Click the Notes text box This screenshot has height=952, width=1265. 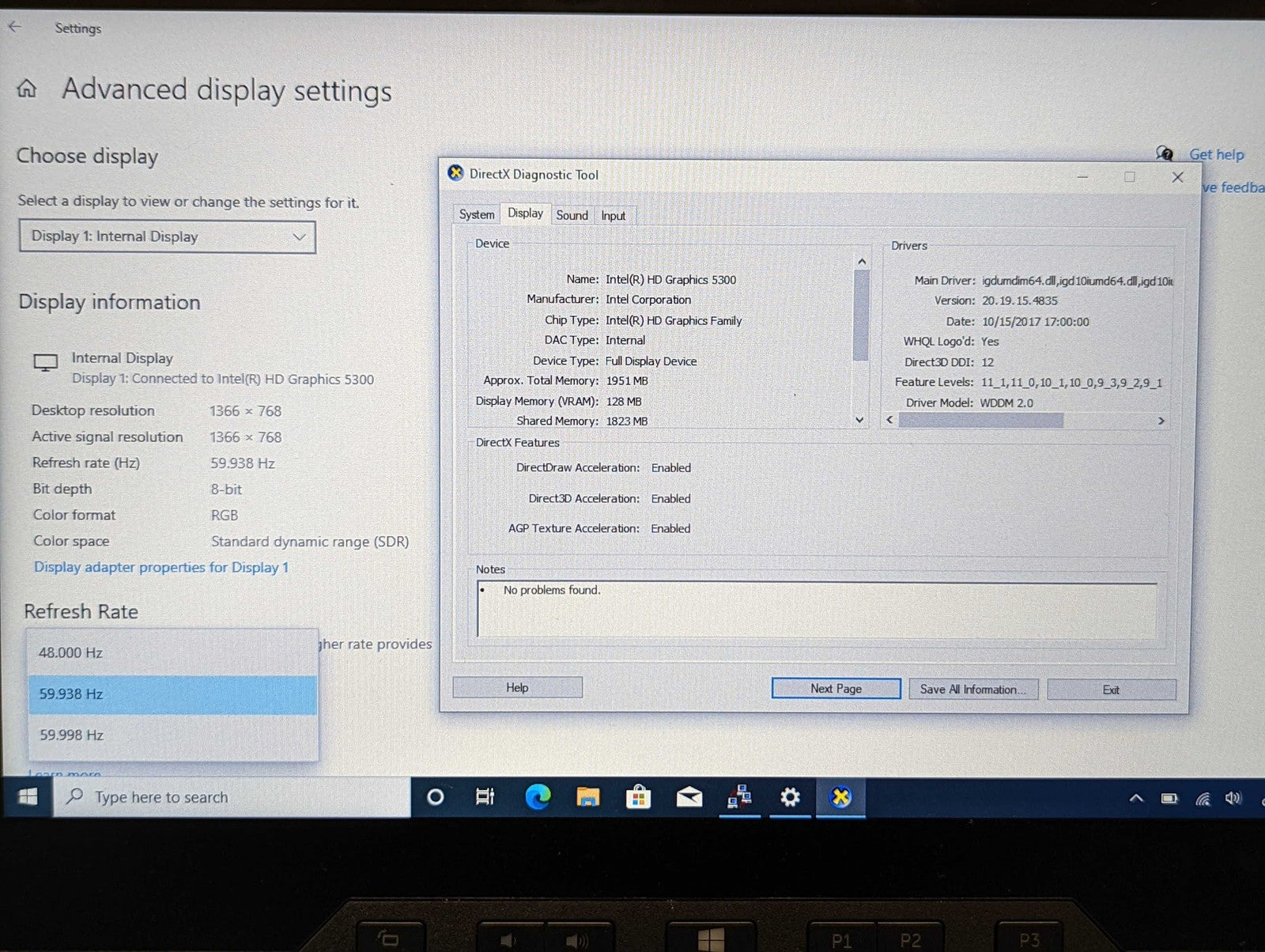[817, 610]
